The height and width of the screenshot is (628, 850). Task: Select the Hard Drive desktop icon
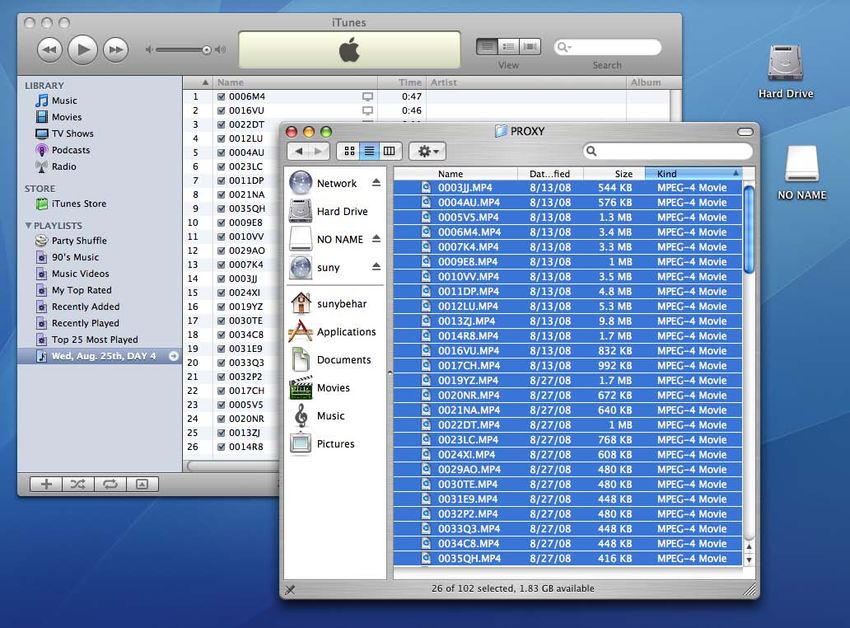[x=785, y=72]
